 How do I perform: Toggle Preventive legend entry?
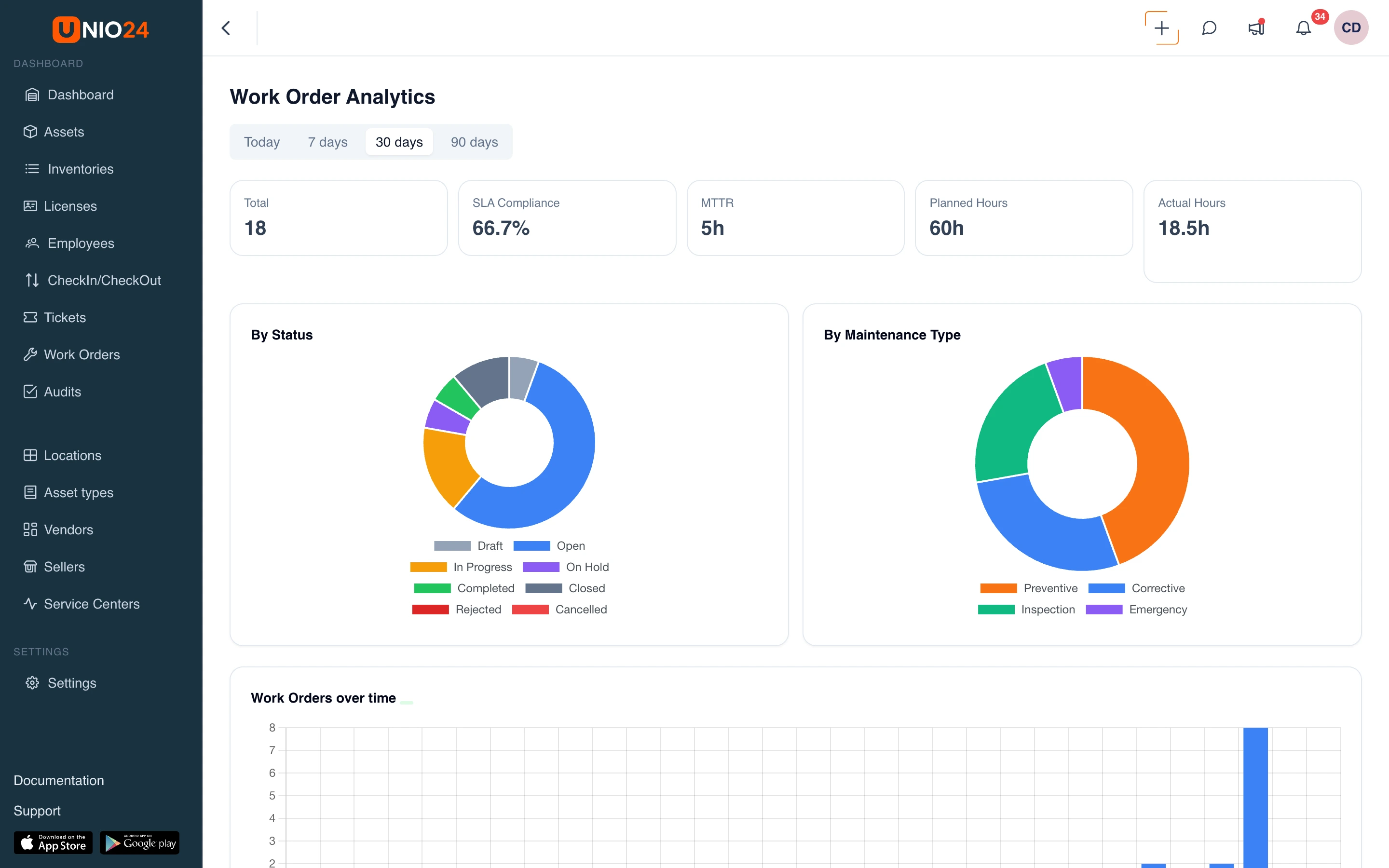[x=1029, y=588]
